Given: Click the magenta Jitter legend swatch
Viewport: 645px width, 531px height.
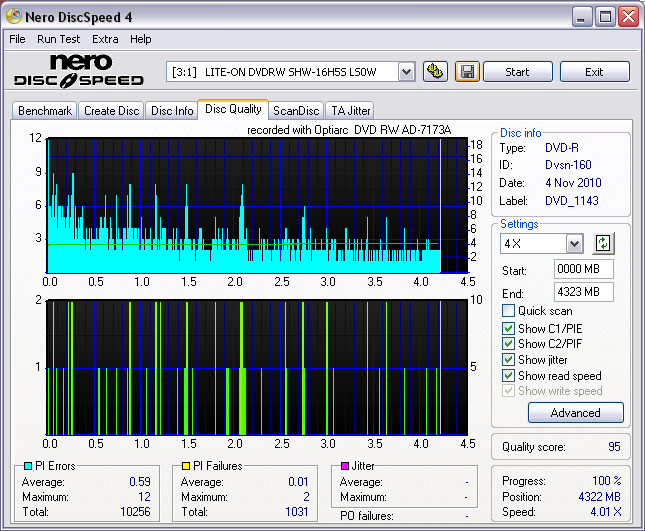Looking at the screenshot, I should (345, 466).
